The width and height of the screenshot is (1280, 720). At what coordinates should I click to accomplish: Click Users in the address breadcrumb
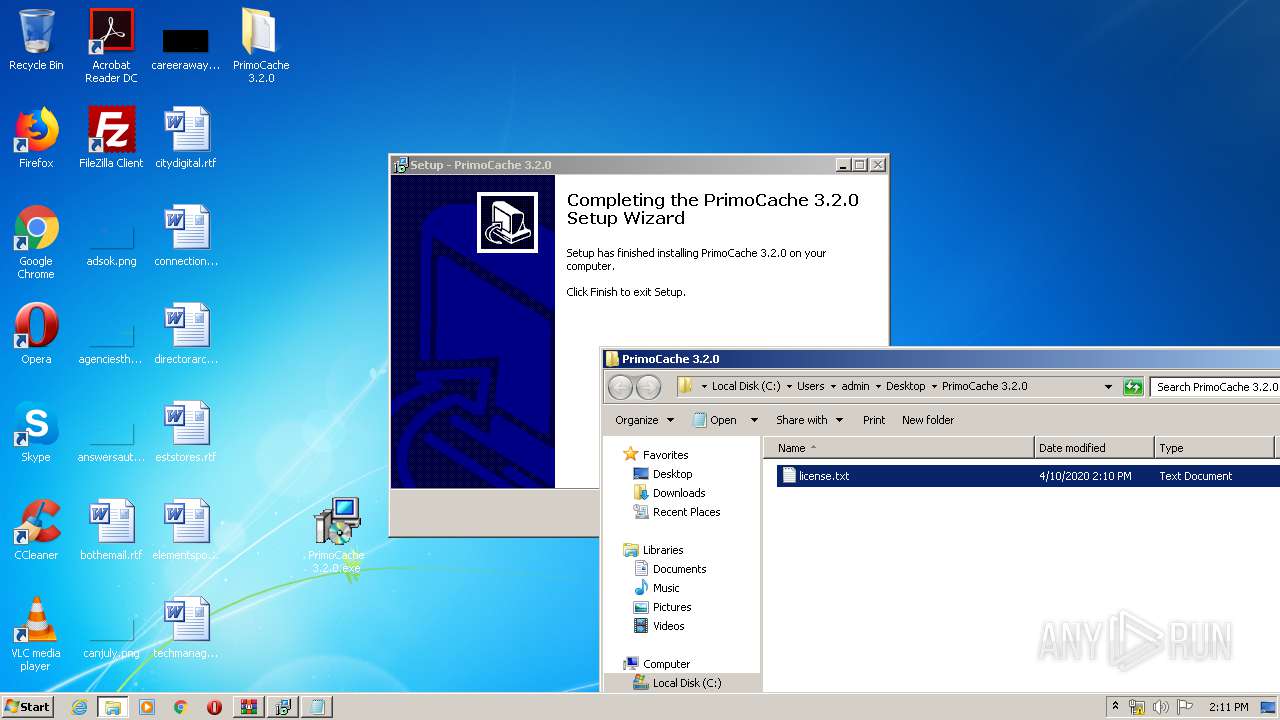(811, 386)
